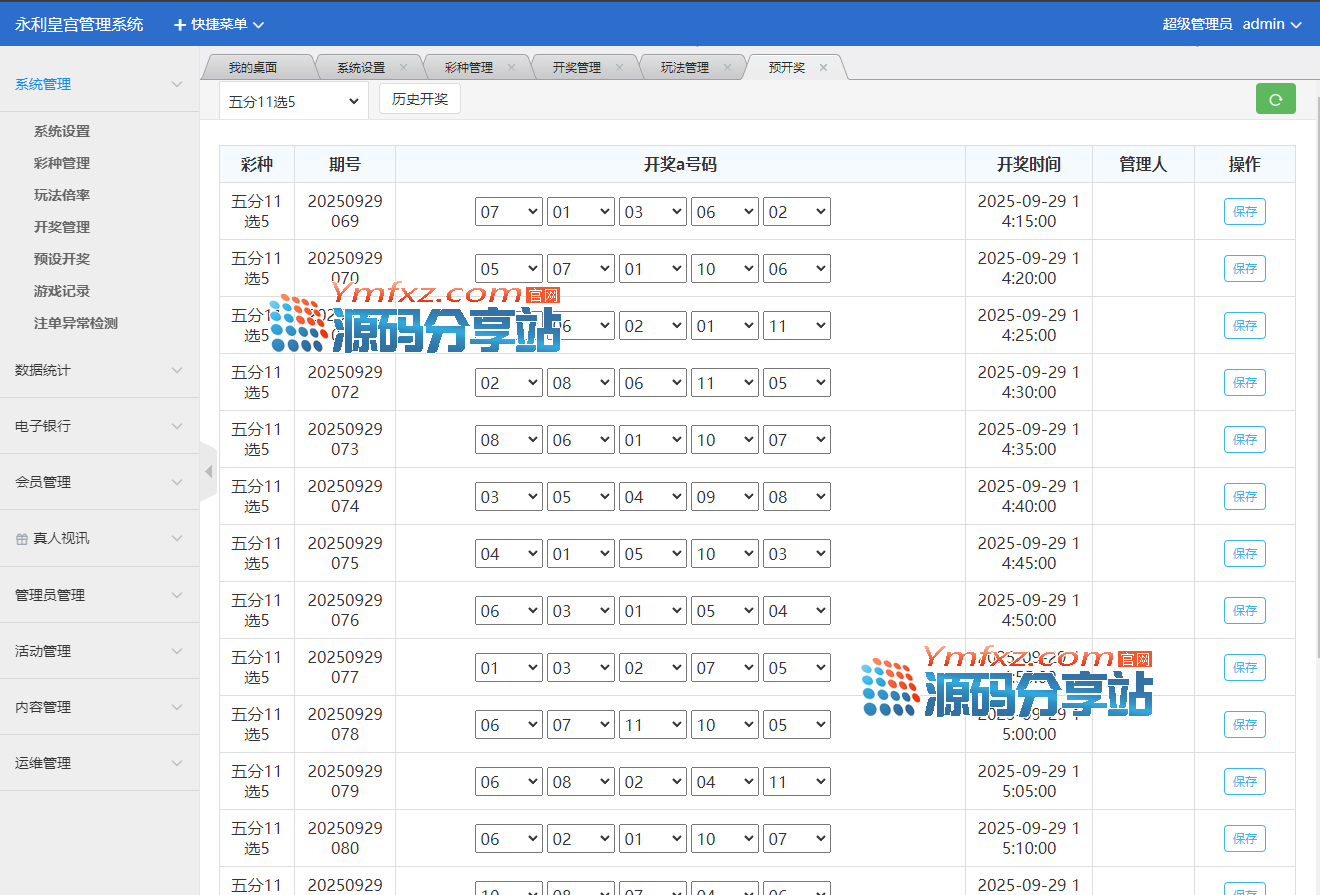Switch to the 彩种管理 tab

point(468,68)
